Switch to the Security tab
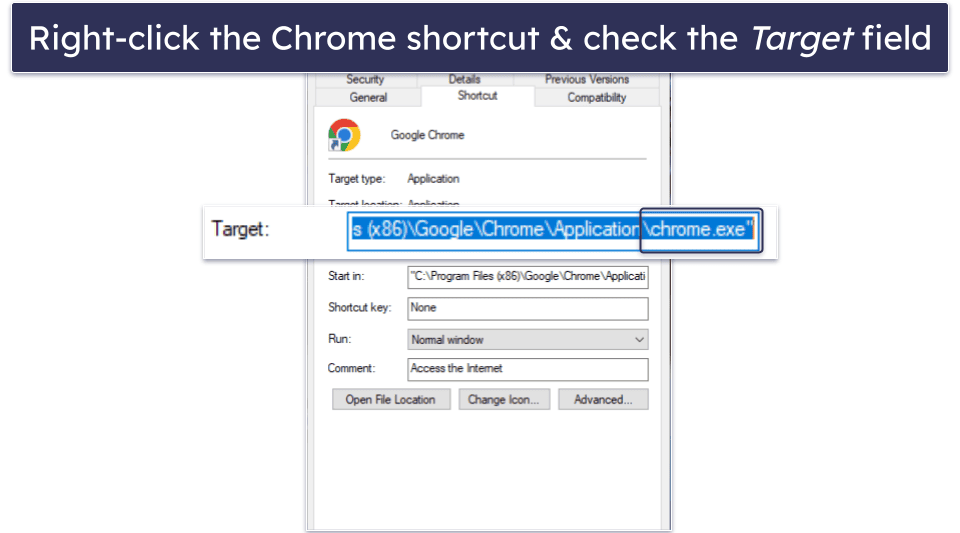The image size is (960, 533). click(x=366, y=80)
